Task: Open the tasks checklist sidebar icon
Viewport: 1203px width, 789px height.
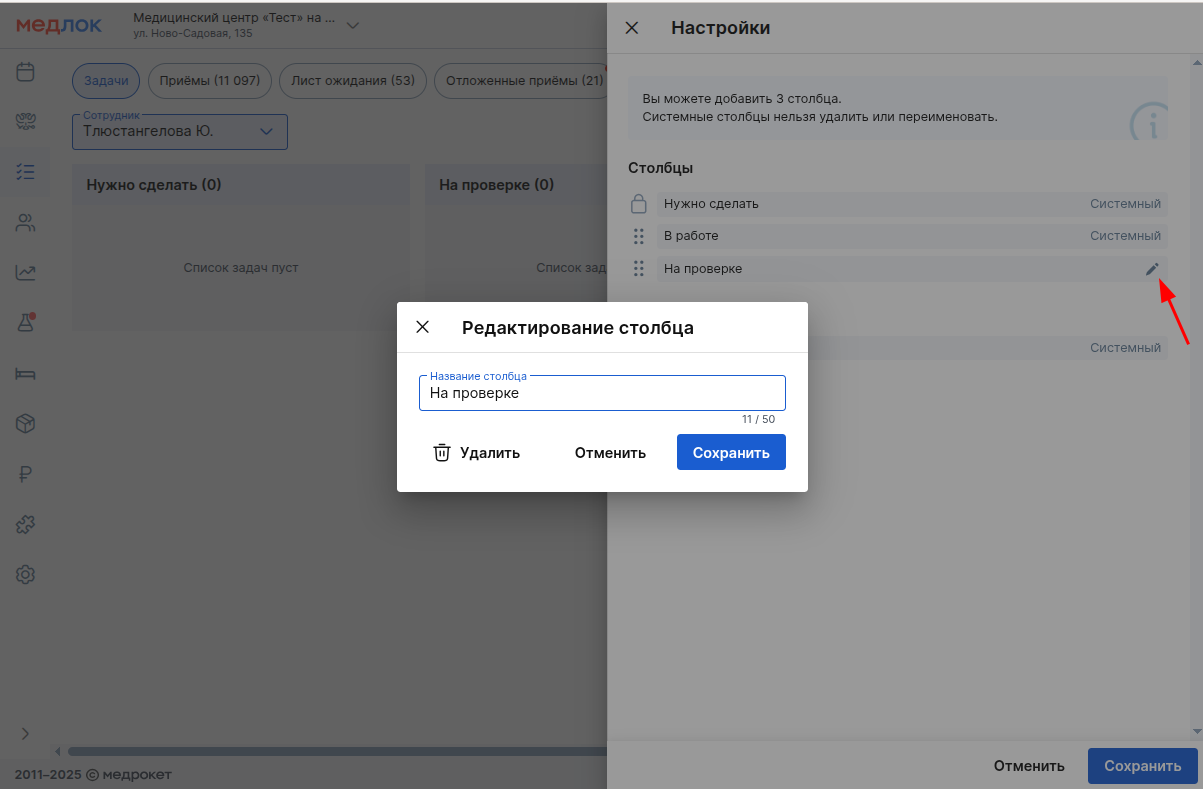Action: tap(26, 171)
